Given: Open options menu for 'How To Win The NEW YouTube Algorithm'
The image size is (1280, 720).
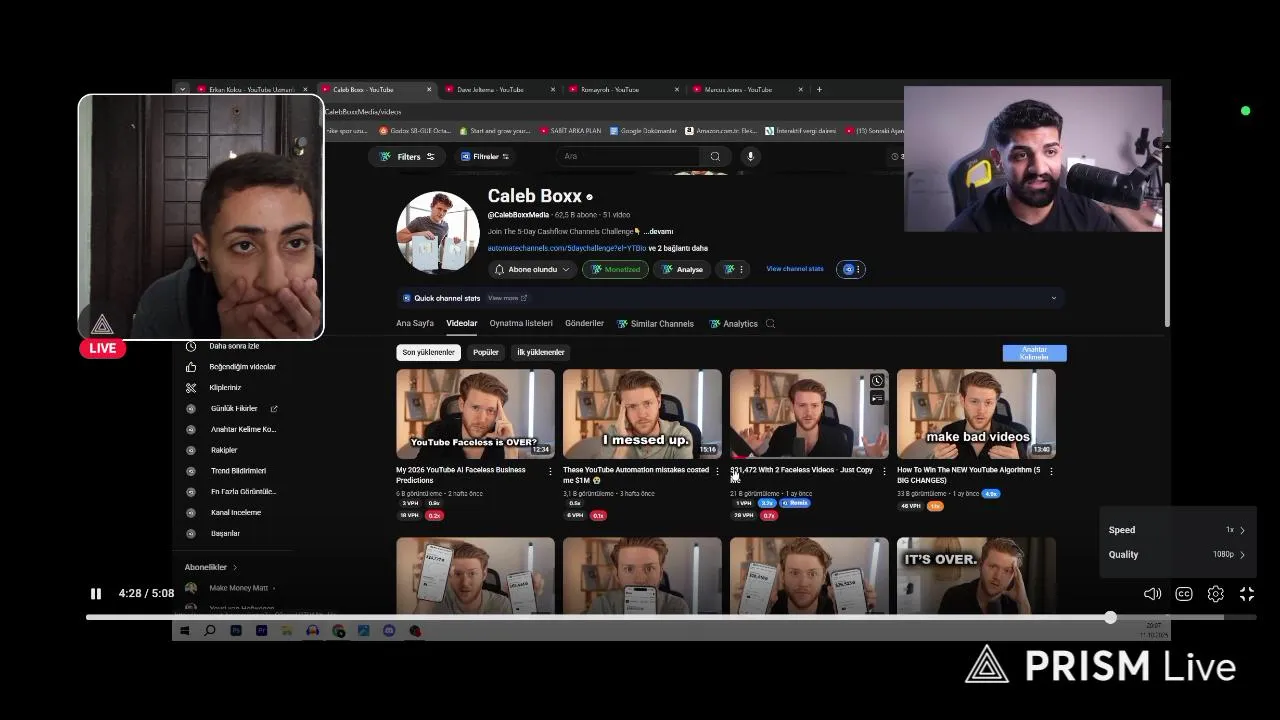Looking at the screenshot, I should [1051, 471].
